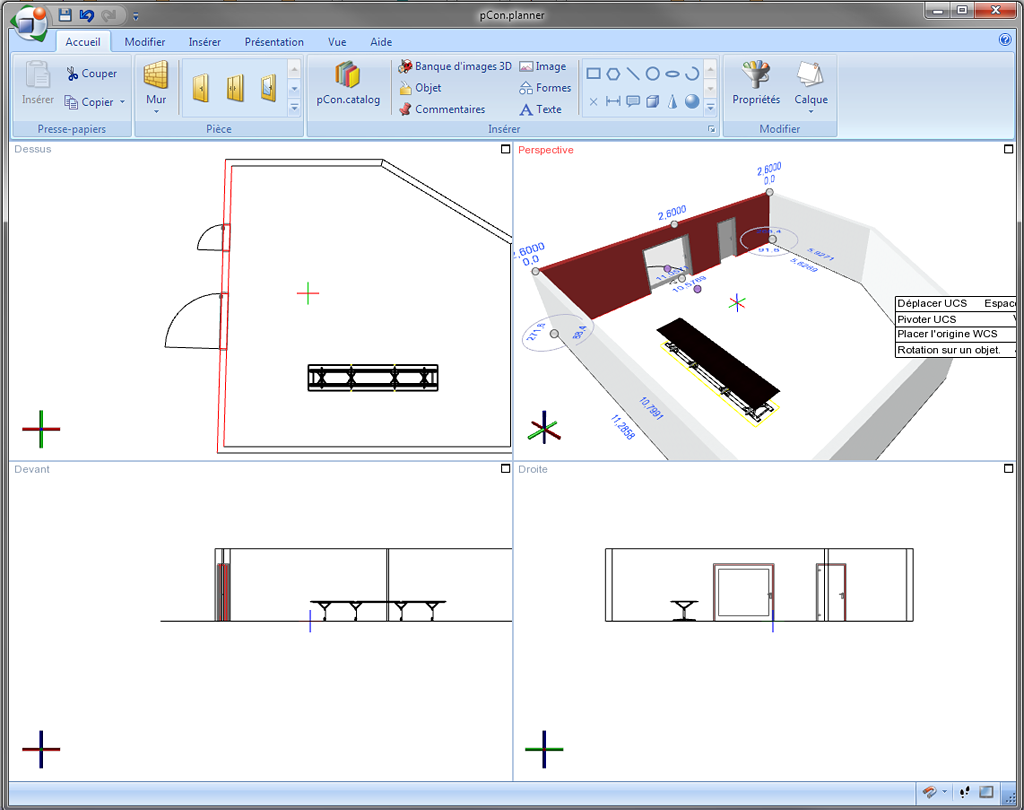Screen dimensions: 1024x810
Task: Click the Commentaires button
Action: [442, 109]
